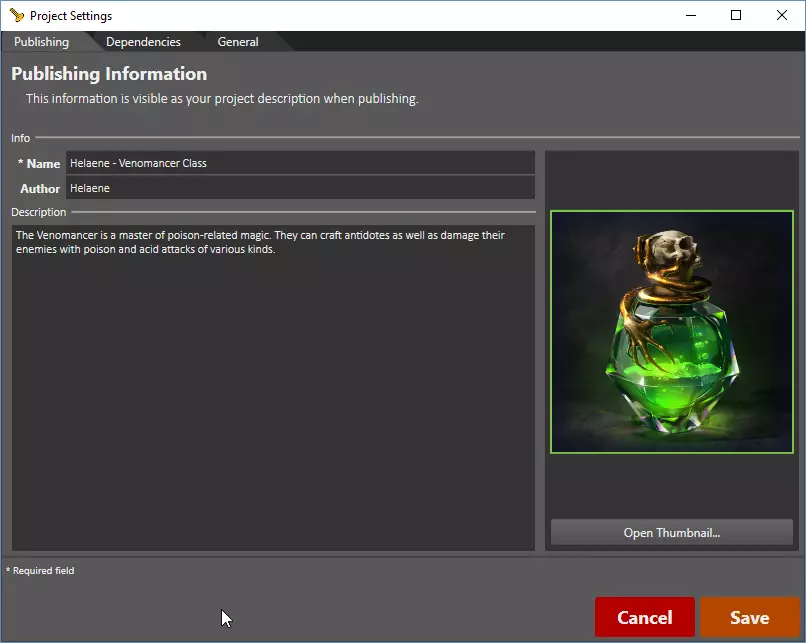Click the Open Thumbnail button
This screenshot has width=806, height=643.
671,532
